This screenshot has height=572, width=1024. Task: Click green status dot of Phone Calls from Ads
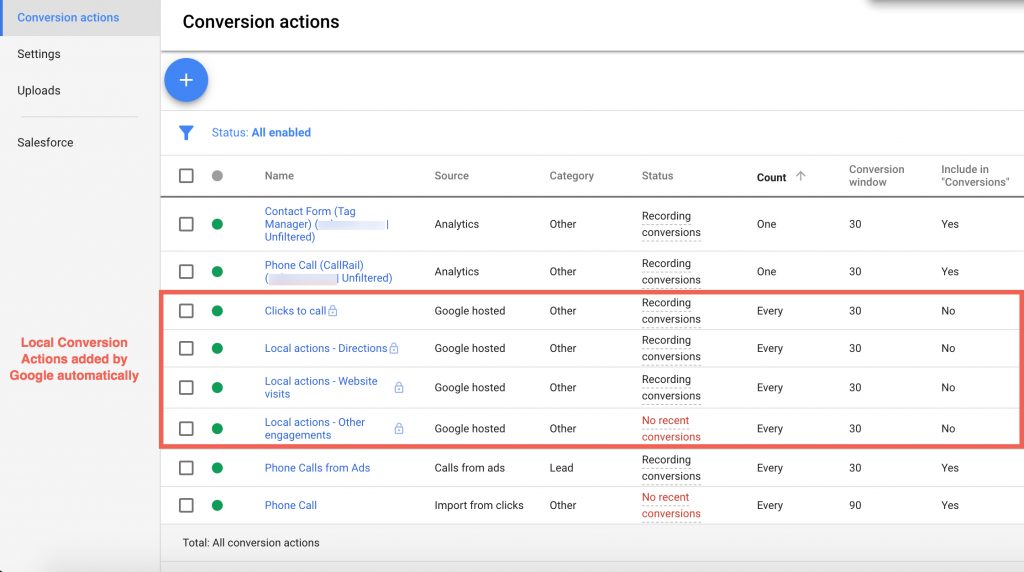point(217,468)
